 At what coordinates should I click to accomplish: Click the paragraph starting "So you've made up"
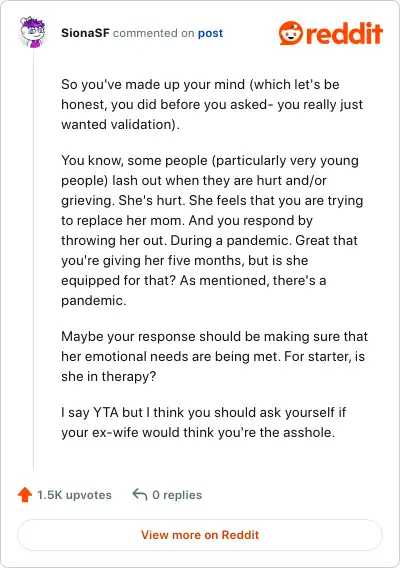(212, 104)
